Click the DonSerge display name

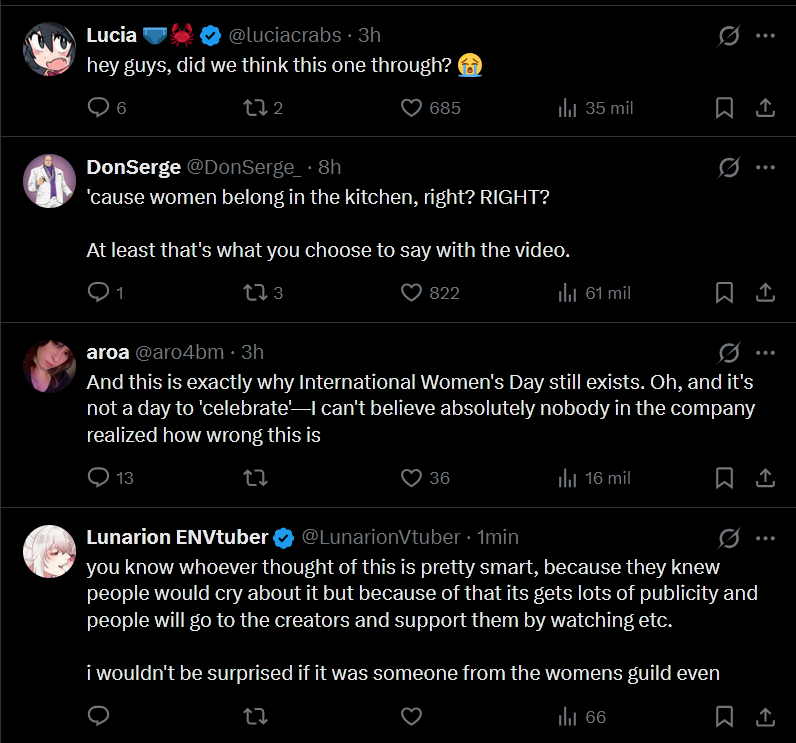pos(134,167)
